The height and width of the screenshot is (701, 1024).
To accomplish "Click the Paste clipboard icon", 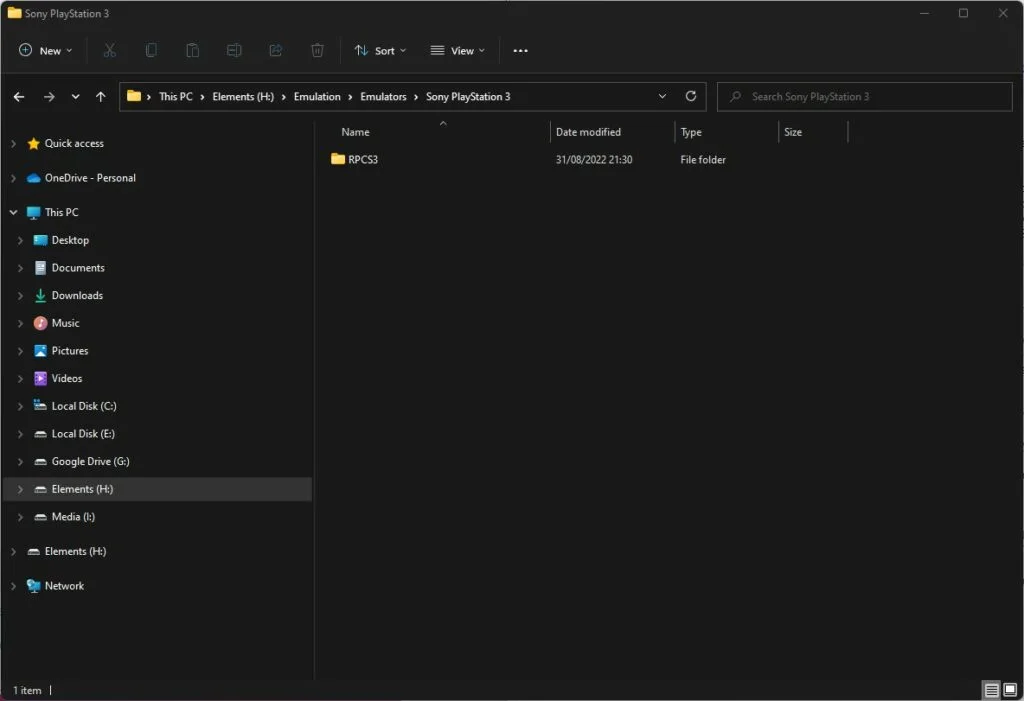I will (193, 50).
